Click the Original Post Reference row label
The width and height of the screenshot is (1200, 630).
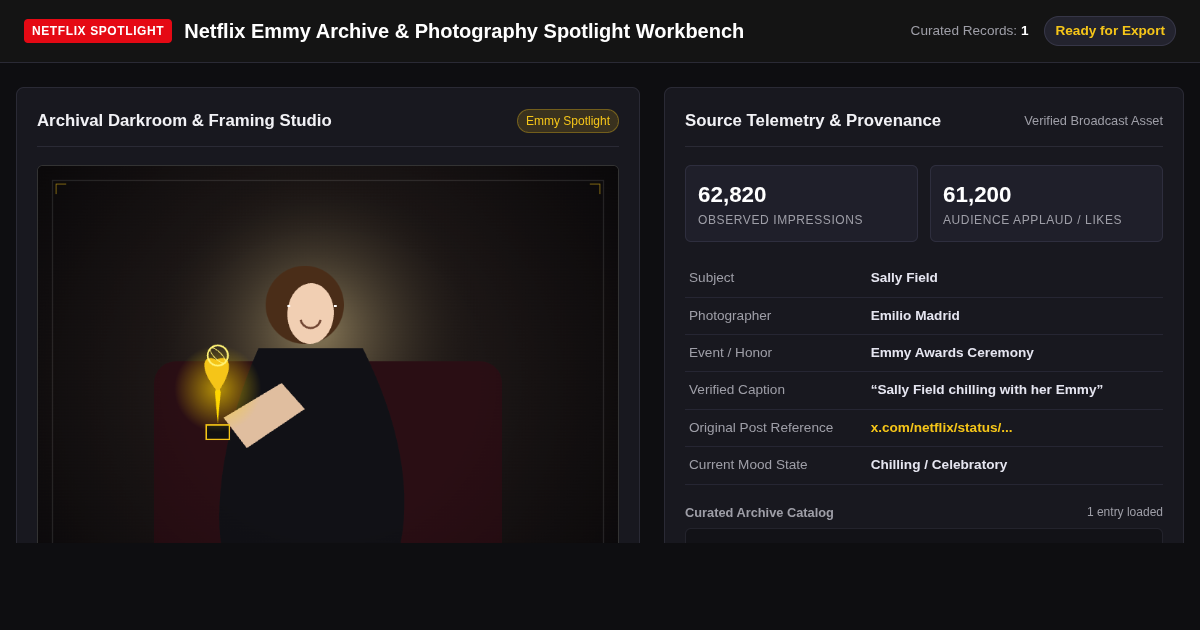761,428
